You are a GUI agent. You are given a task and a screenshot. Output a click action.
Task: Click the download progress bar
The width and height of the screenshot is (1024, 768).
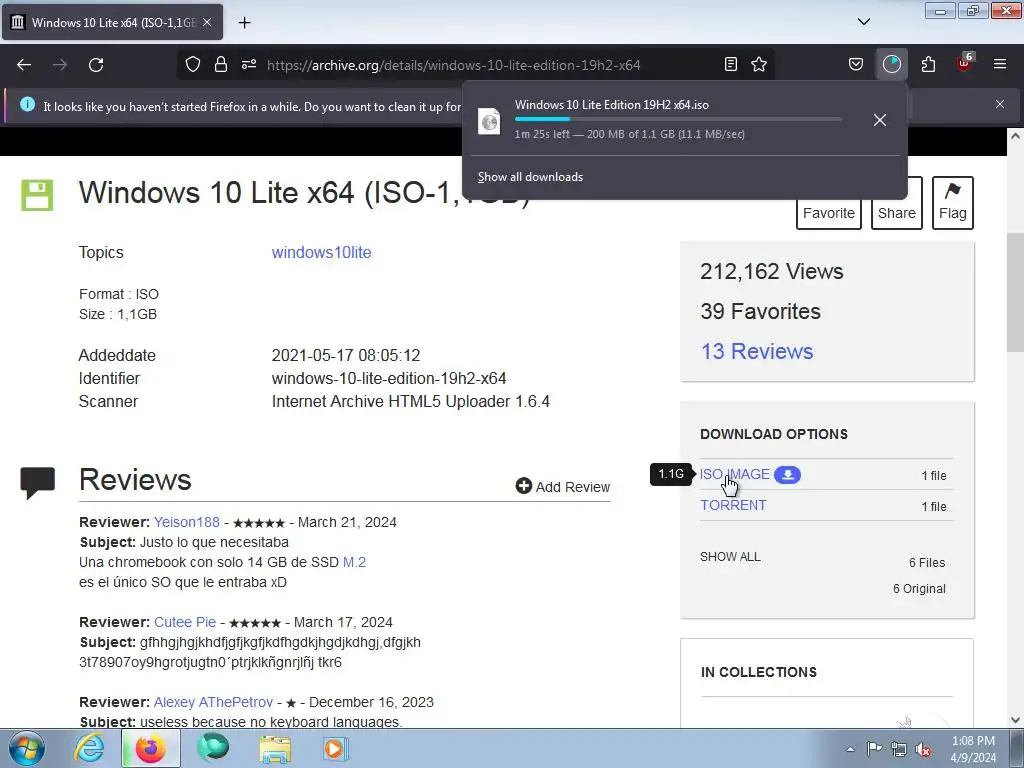678,119
